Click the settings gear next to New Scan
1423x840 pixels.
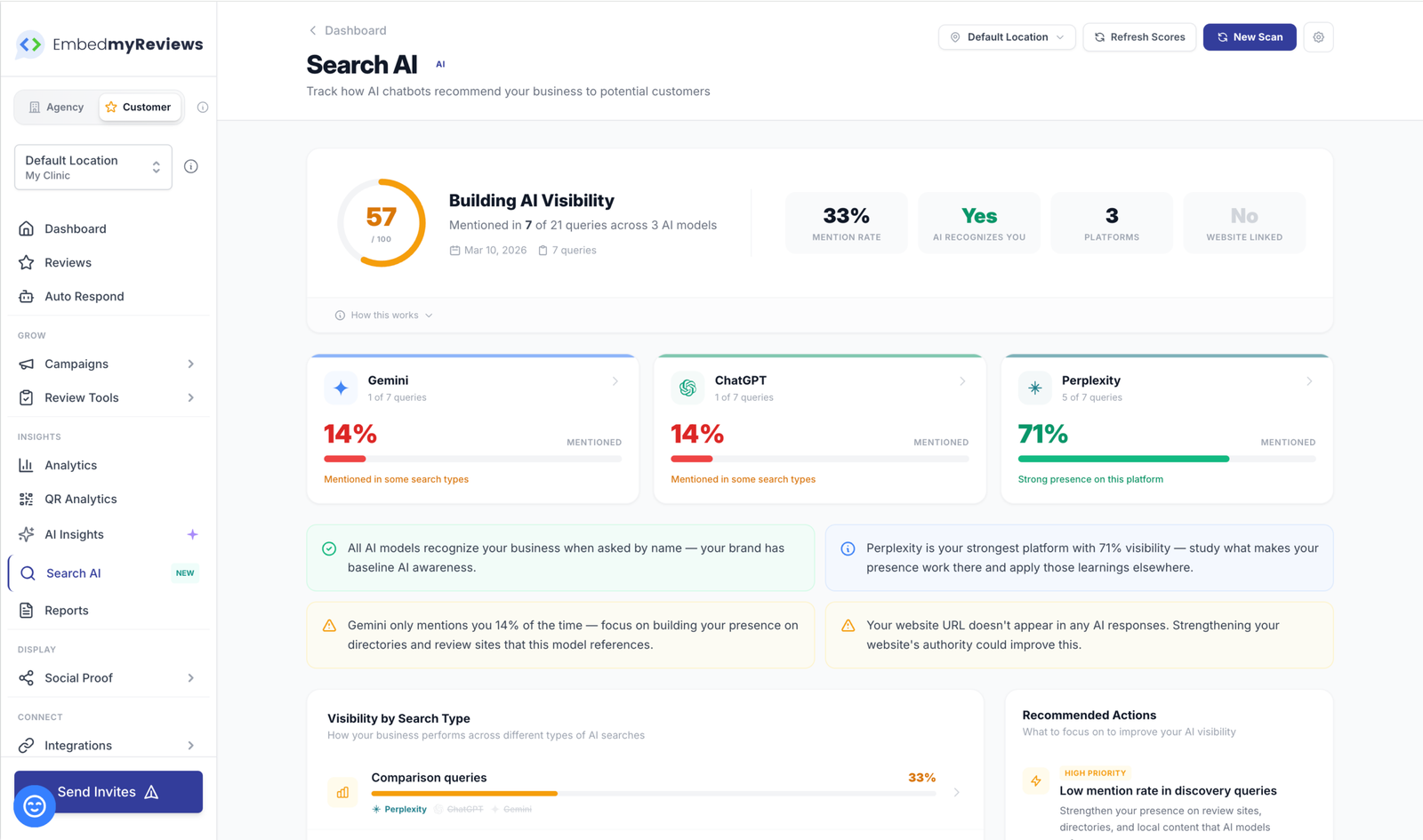pos(1318,36)
